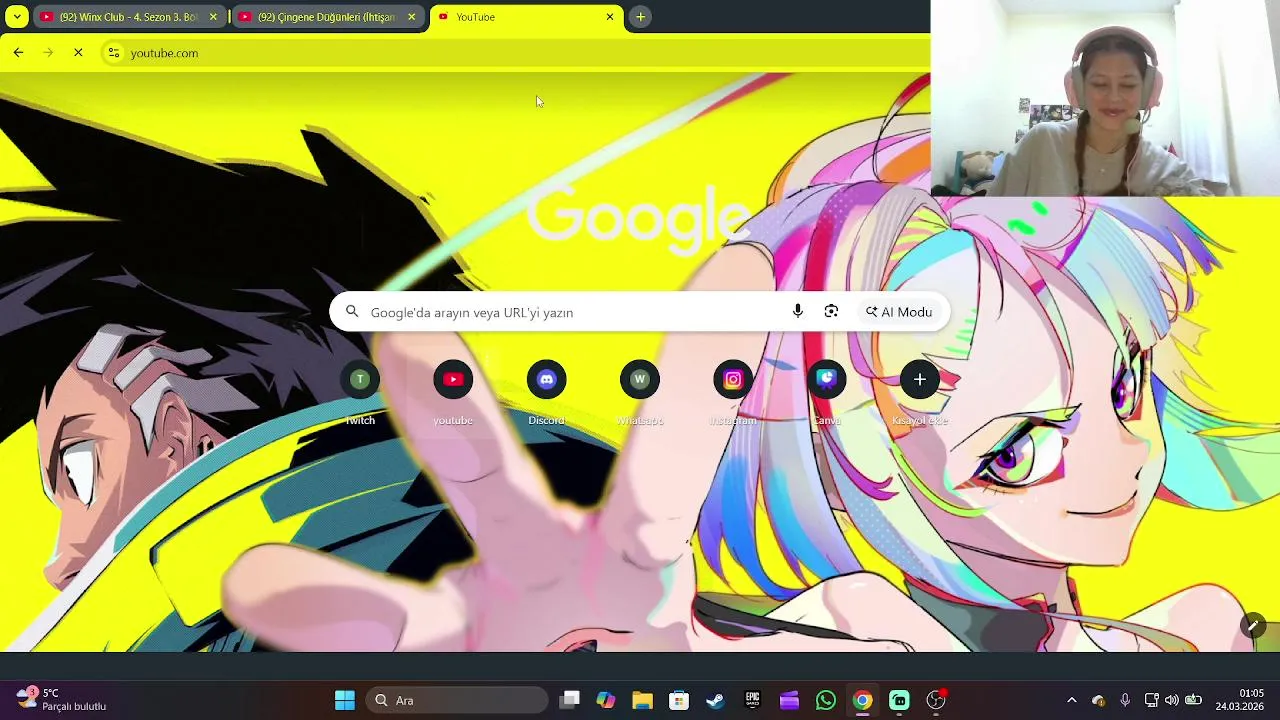Open the Instagram shortcut
This screenshot has height=720, width=1280.
pyautogui.click(x=733, y=393)
